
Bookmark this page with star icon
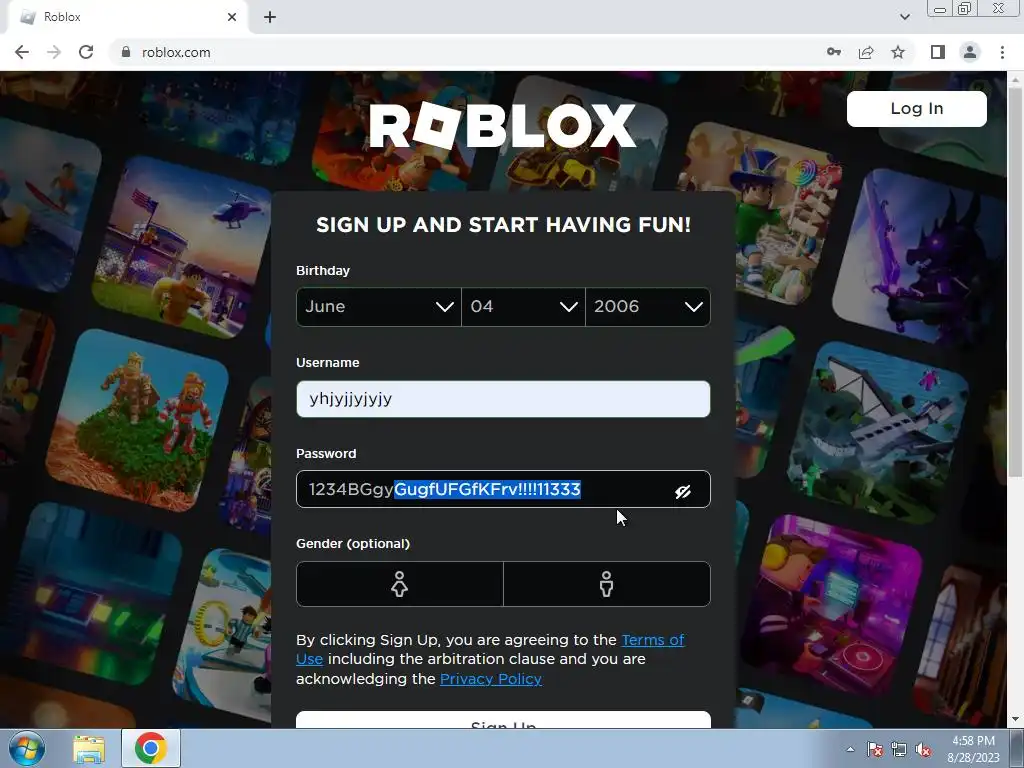(x=898, y=52)
